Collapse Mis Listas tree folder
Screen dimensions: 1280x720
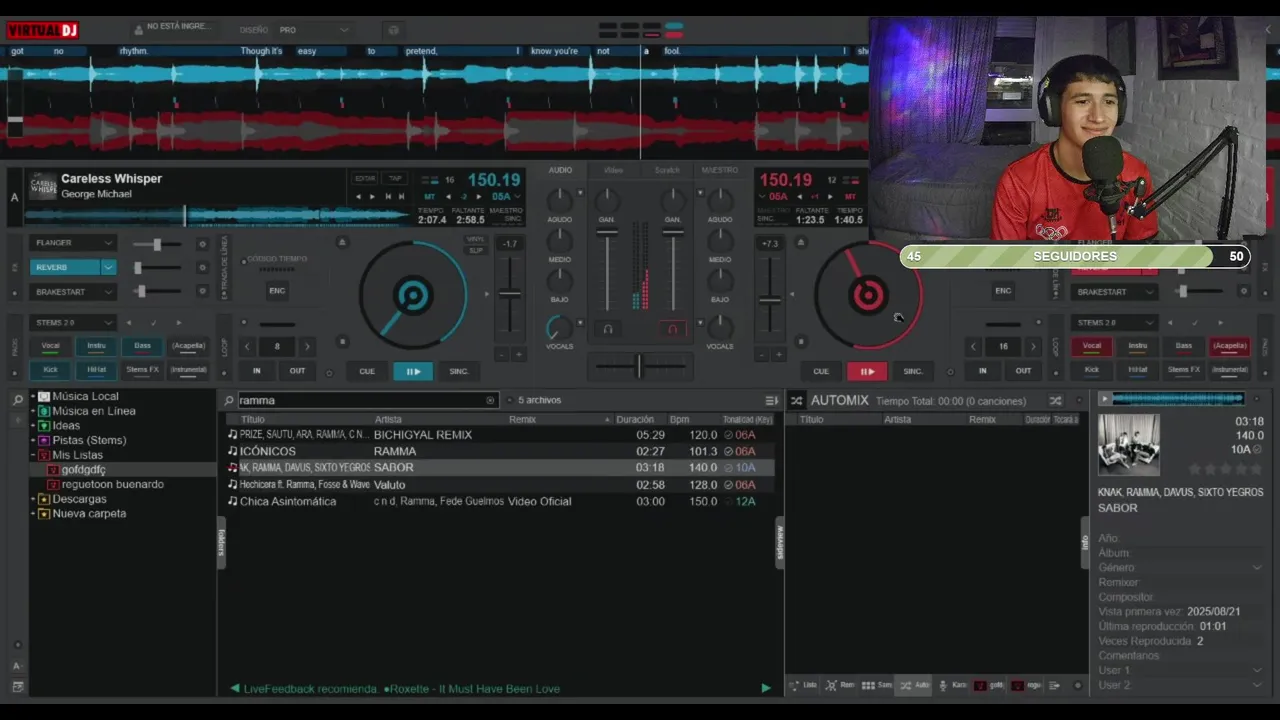[x=33, y=455]
